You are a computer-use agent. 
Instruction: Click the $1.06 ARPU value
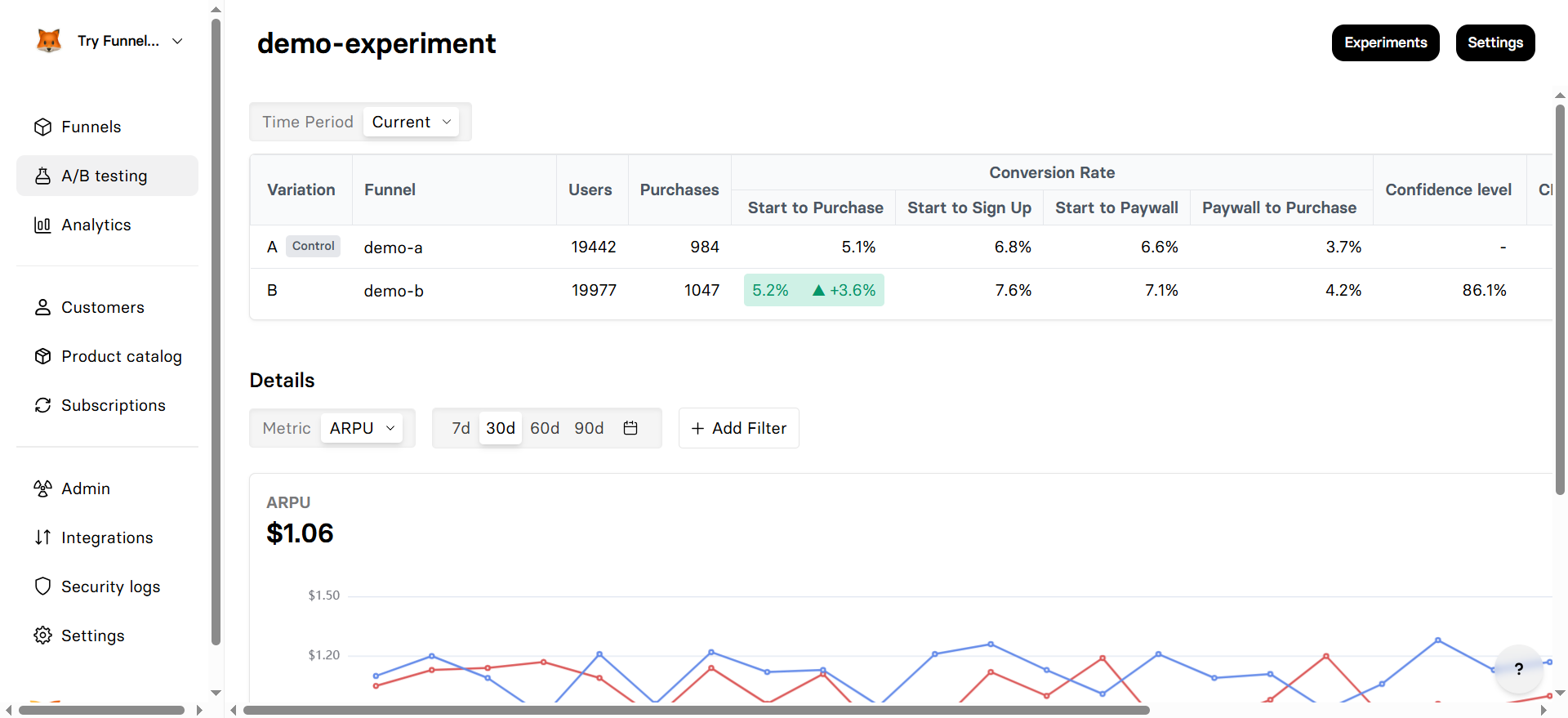pyautogui.click(x=300, y=533)
